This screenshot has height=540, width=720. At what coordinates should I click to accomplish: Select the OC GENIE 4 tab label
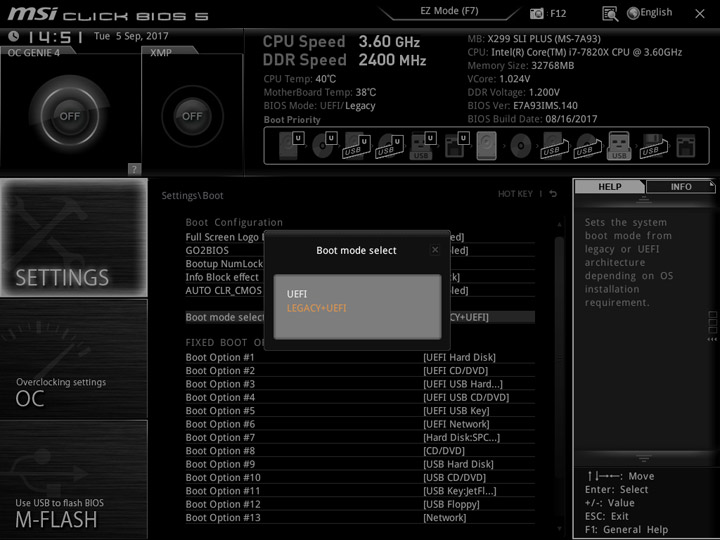(34, 52)
